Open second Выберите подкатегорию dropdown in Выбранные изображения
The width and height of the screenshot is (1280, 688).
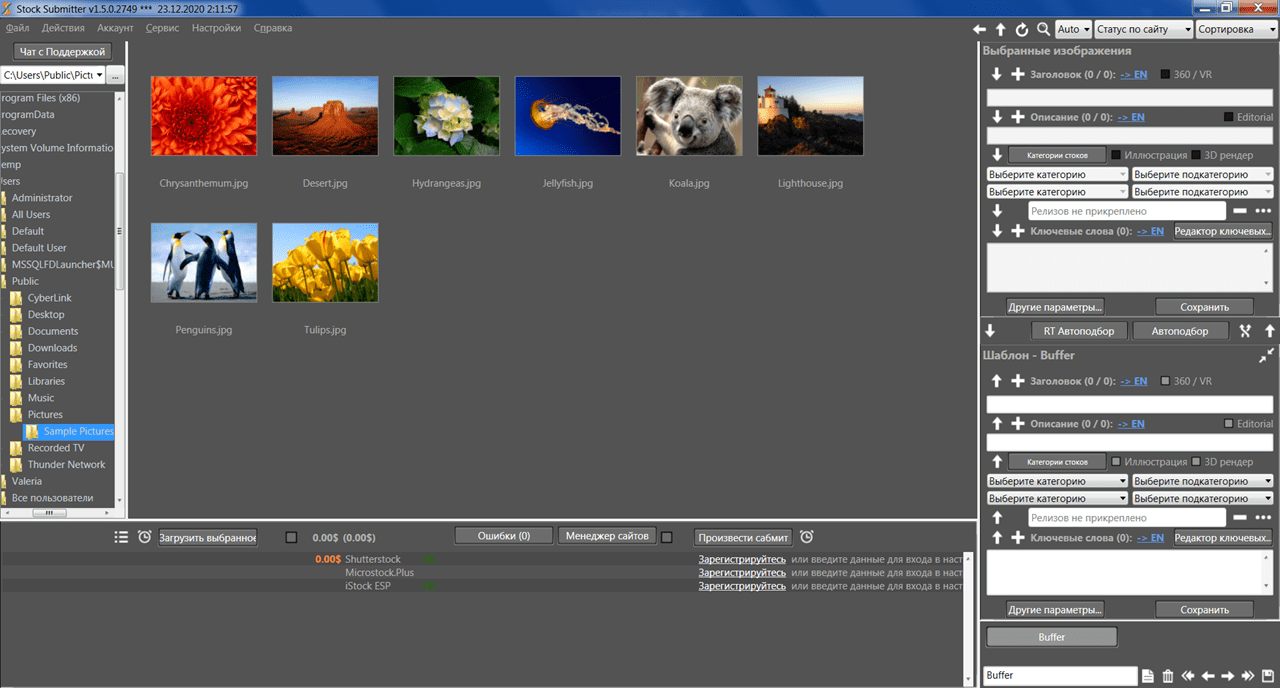click(1203, 191)
